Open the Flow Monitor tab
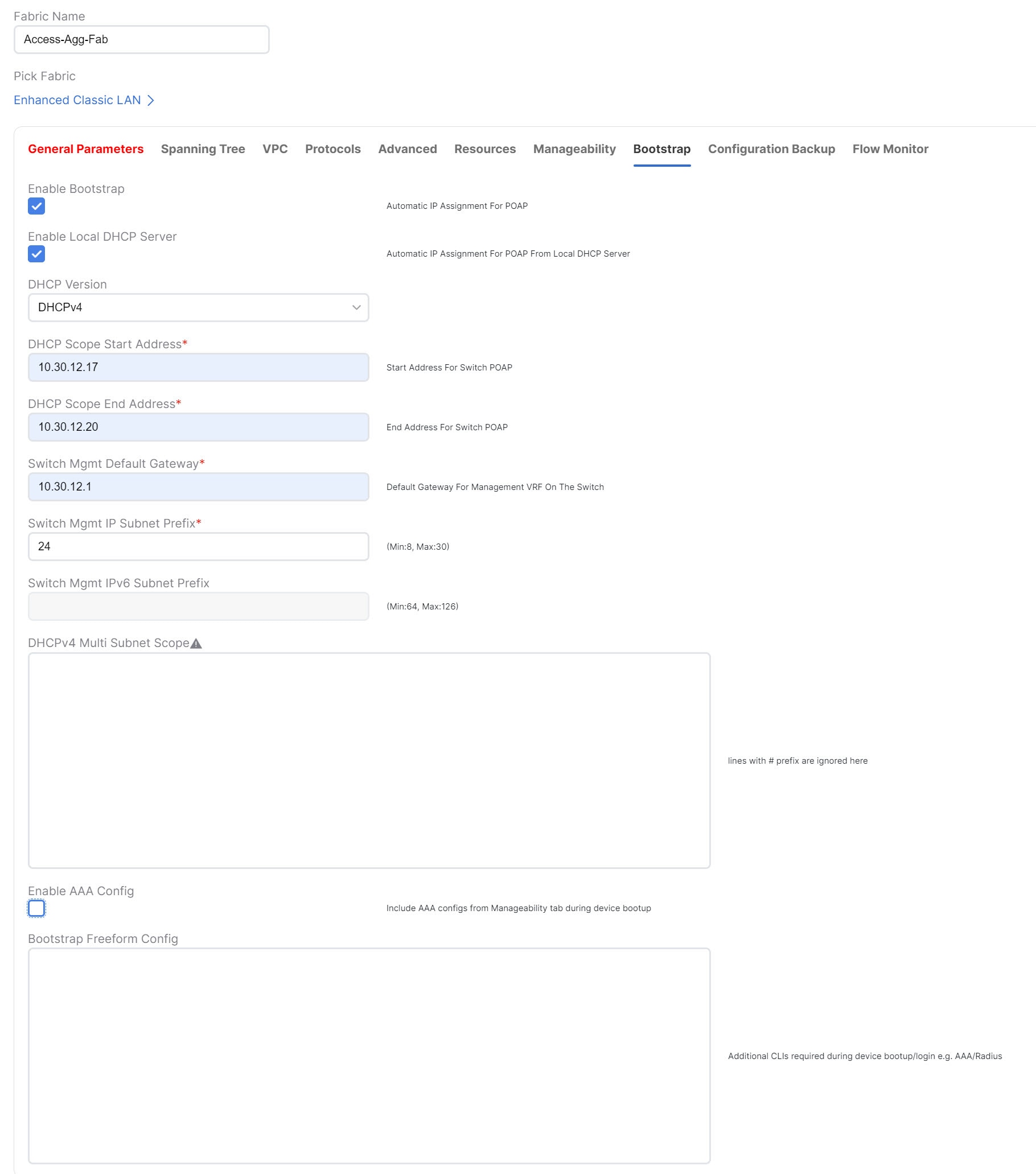1036x1174 pixels. click(891, 149)
